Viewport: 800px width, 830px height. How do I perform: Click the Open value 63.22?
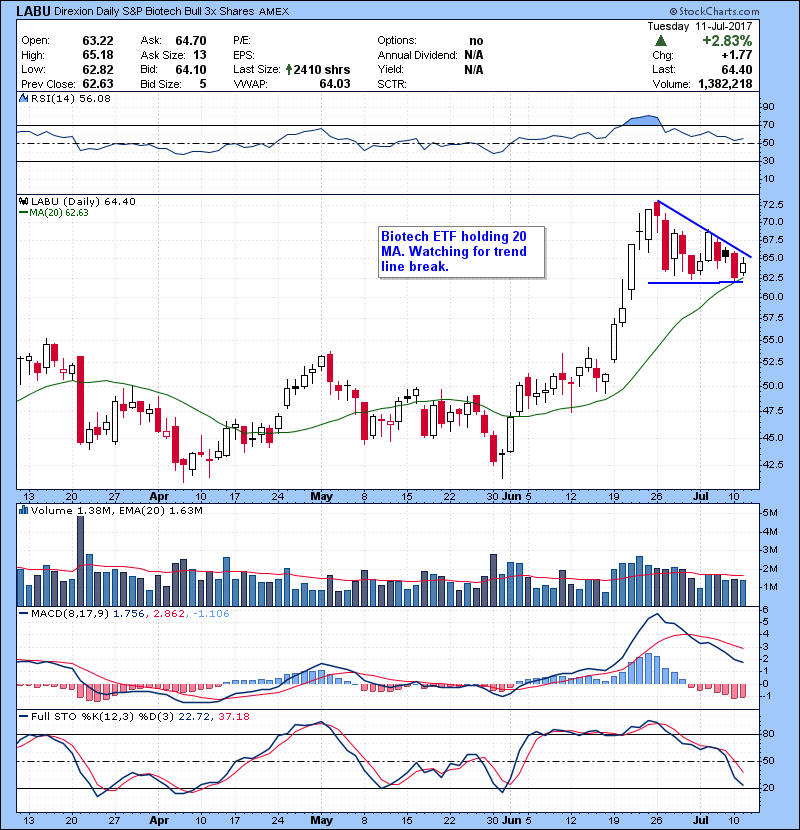(98, 41)
